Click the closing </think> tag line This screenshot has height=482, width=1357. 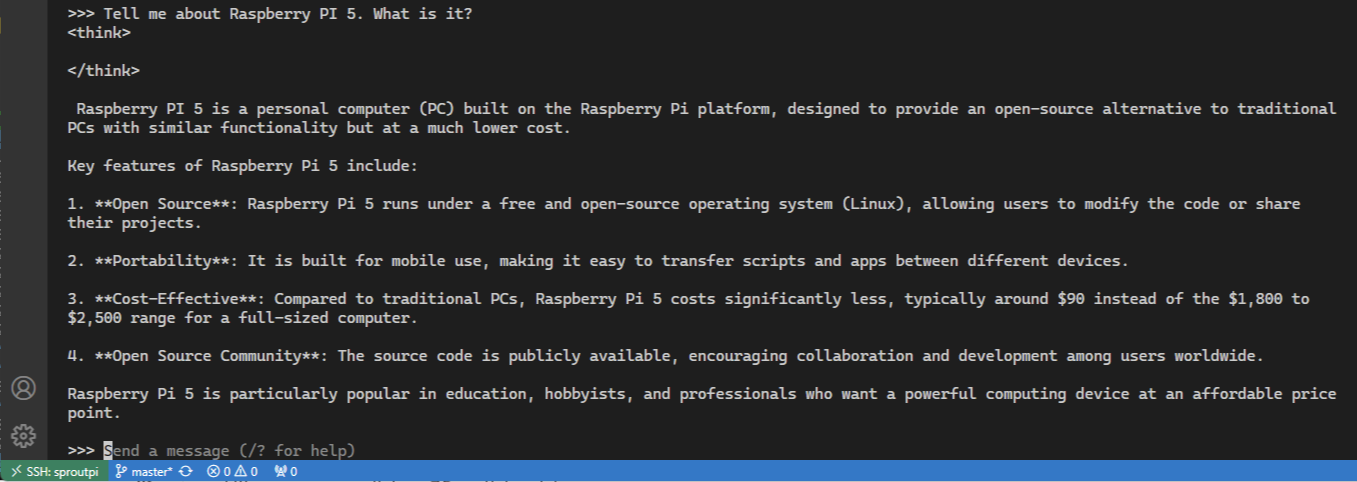(x=104, y=71)
